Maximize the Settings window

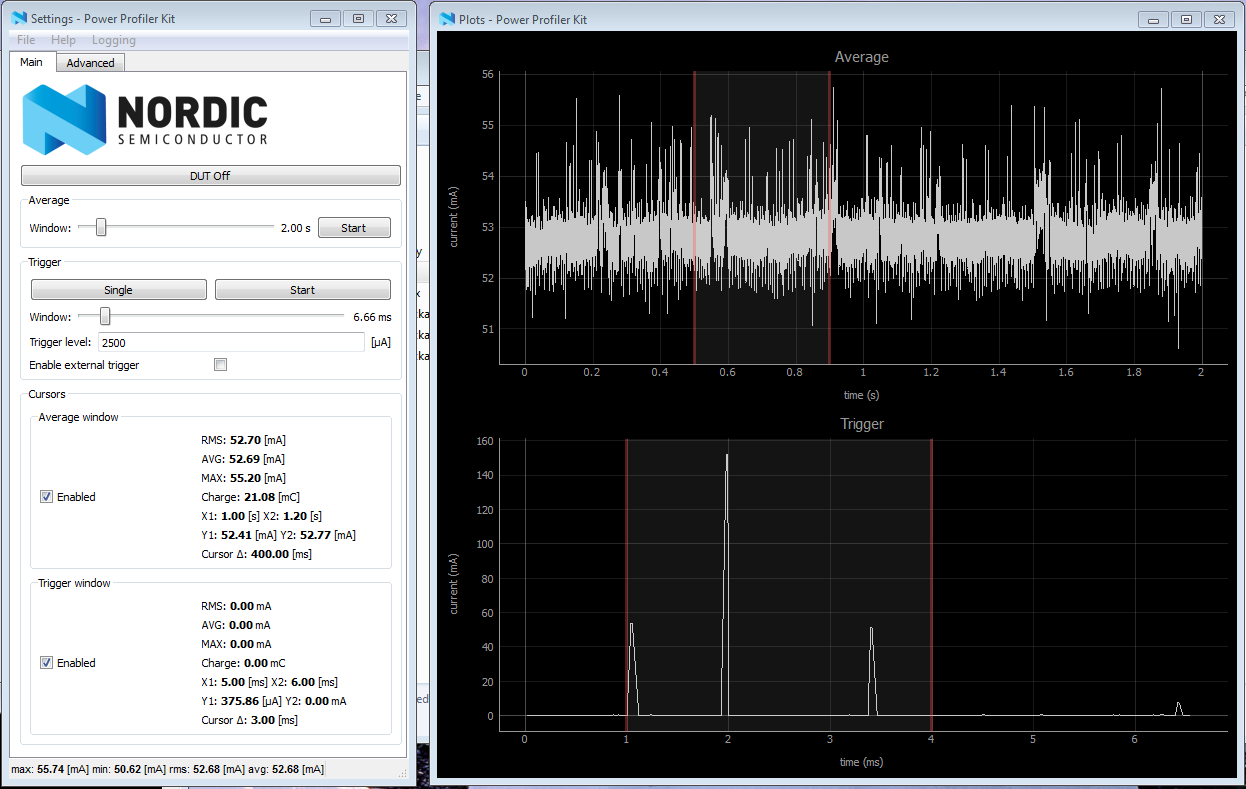[x=358, y=18]
